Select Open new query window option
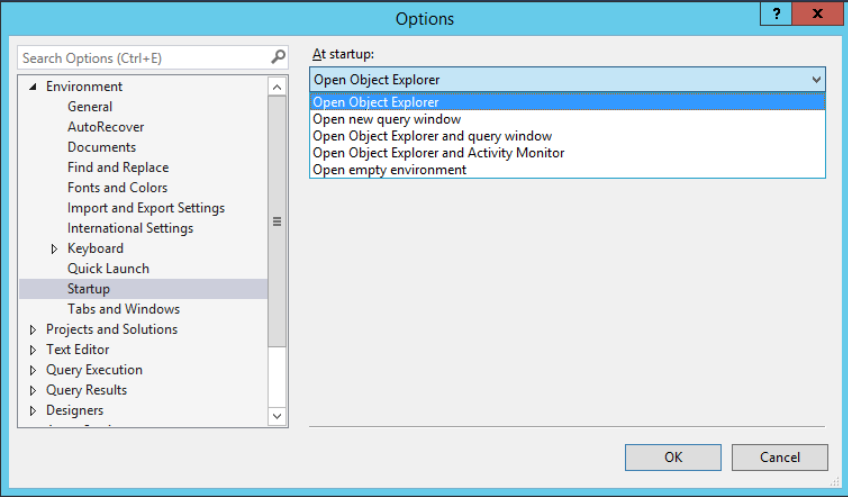This screenshot has width=848, height=497. pyautogui.click(x=387, y=119)
